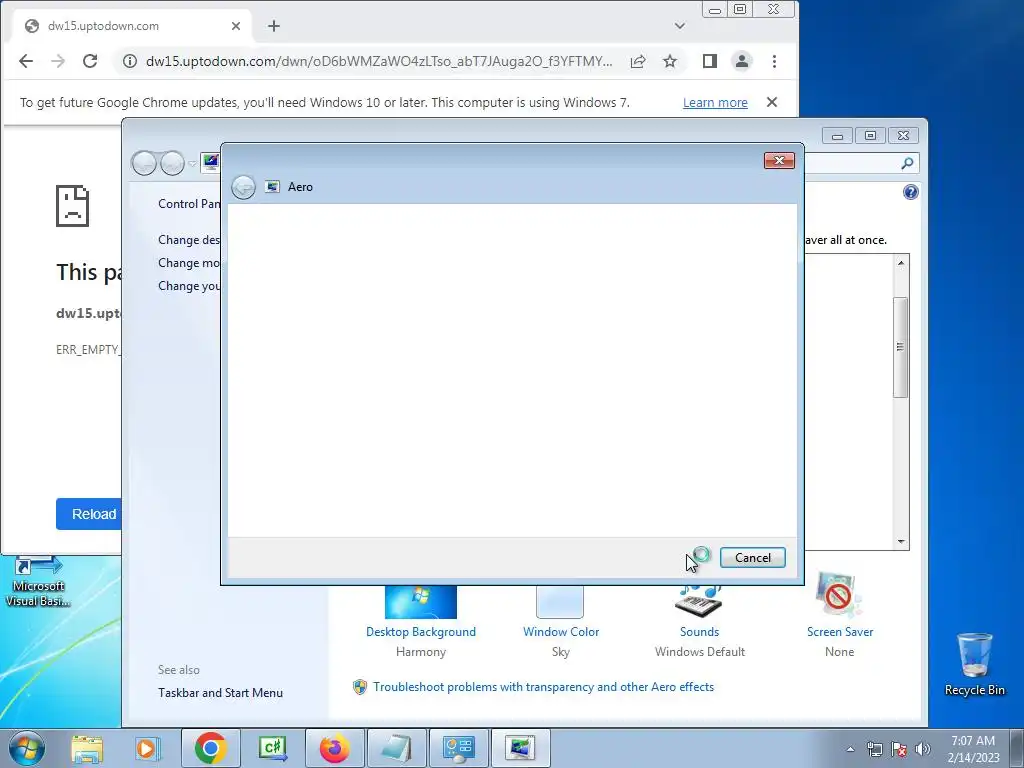The image size is (1024, 768).
Task: Open Windows Explorer from taskbar
Action: (x=87, y=749)
